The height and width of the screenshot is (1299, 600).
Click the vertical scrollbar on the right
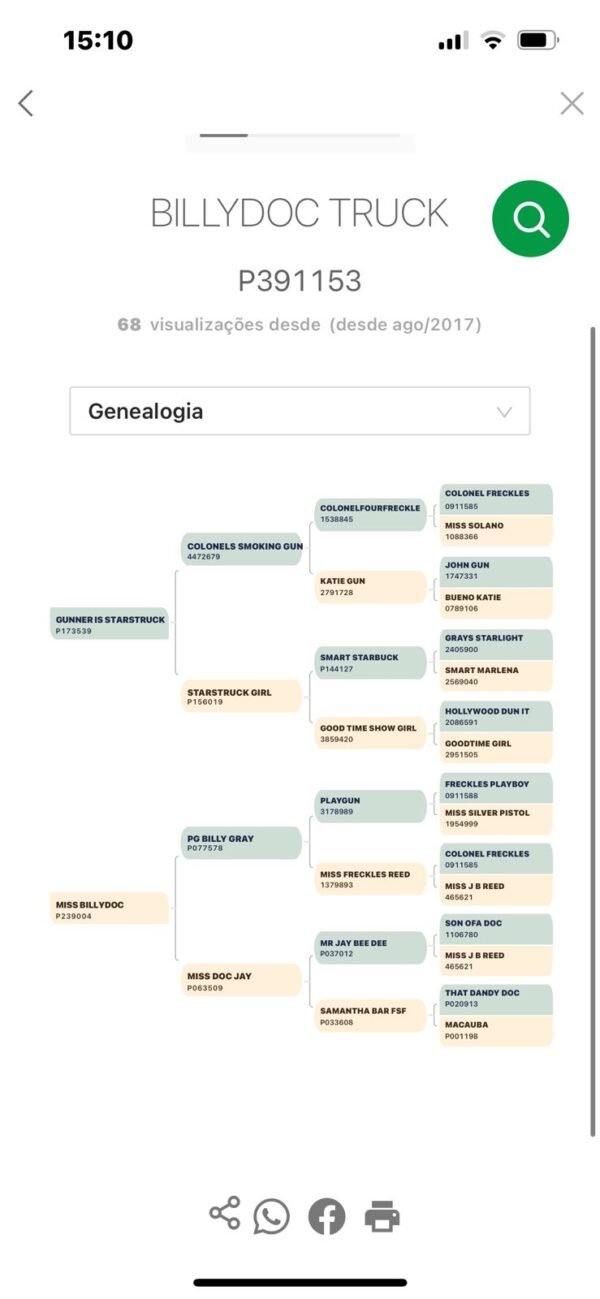pyautogui.click(x=593, y=730)
